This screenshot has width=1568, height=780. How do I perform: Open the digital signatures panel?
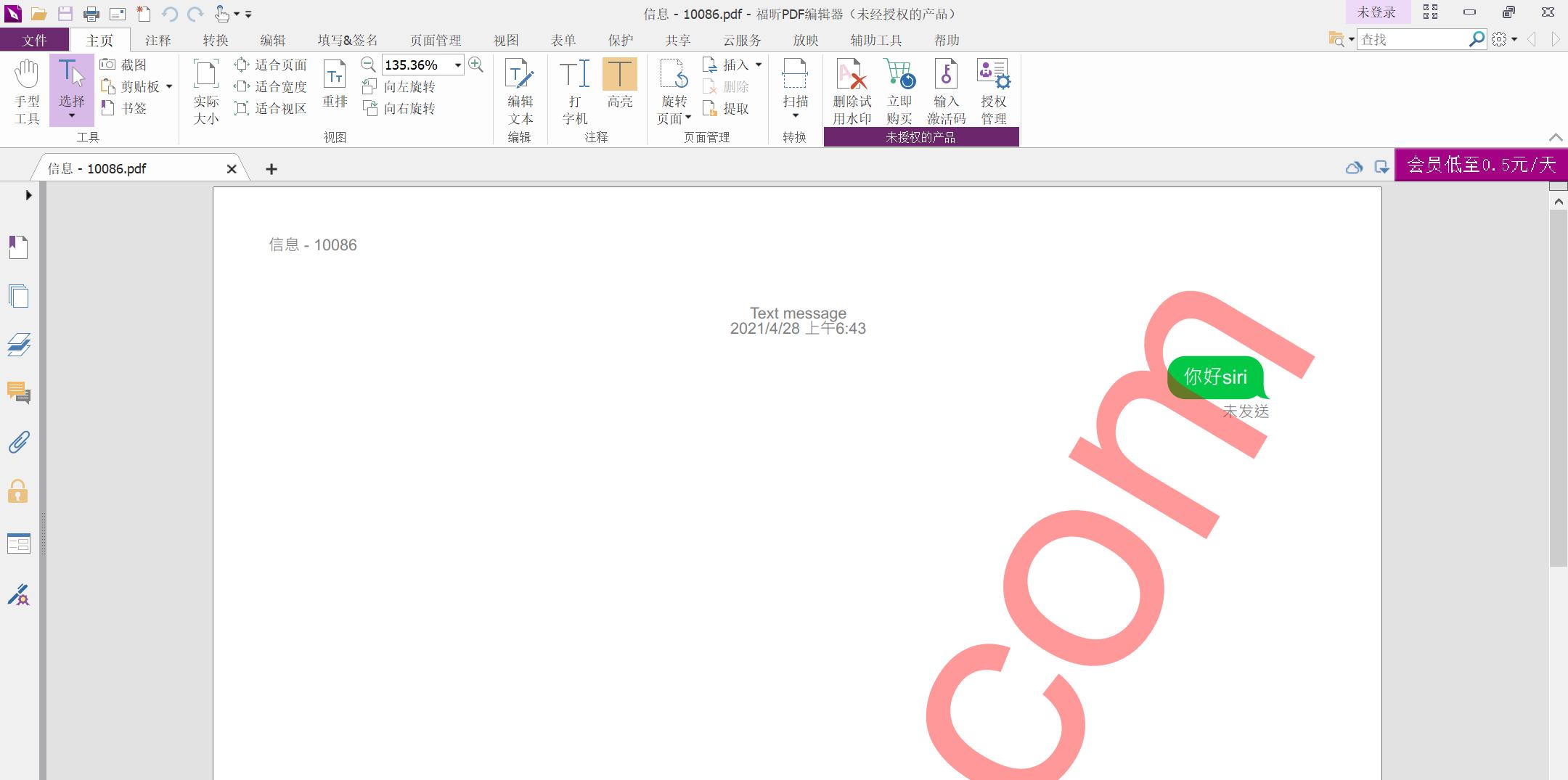tap(19, 595)
